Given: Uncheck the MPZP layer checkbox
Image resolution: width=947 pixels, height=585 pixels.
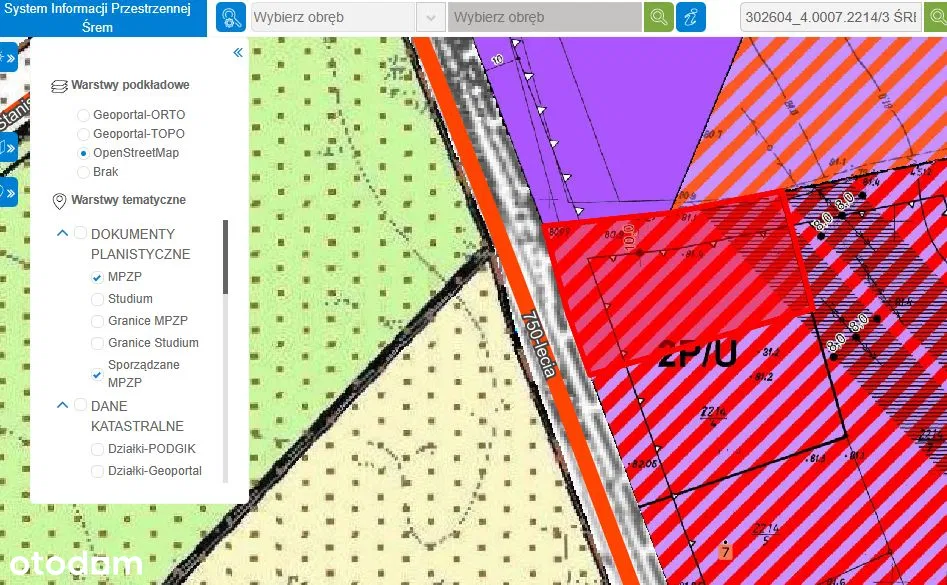Looking at the screenshot, I should pos(97,277).
